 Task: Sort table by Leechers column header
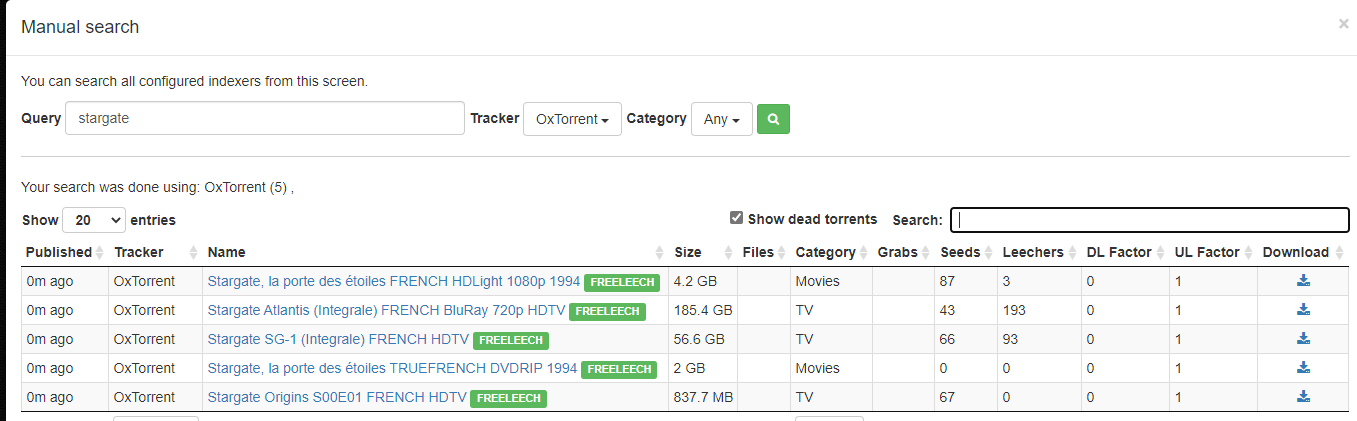pyautogui.click(x=1033, y=252)
